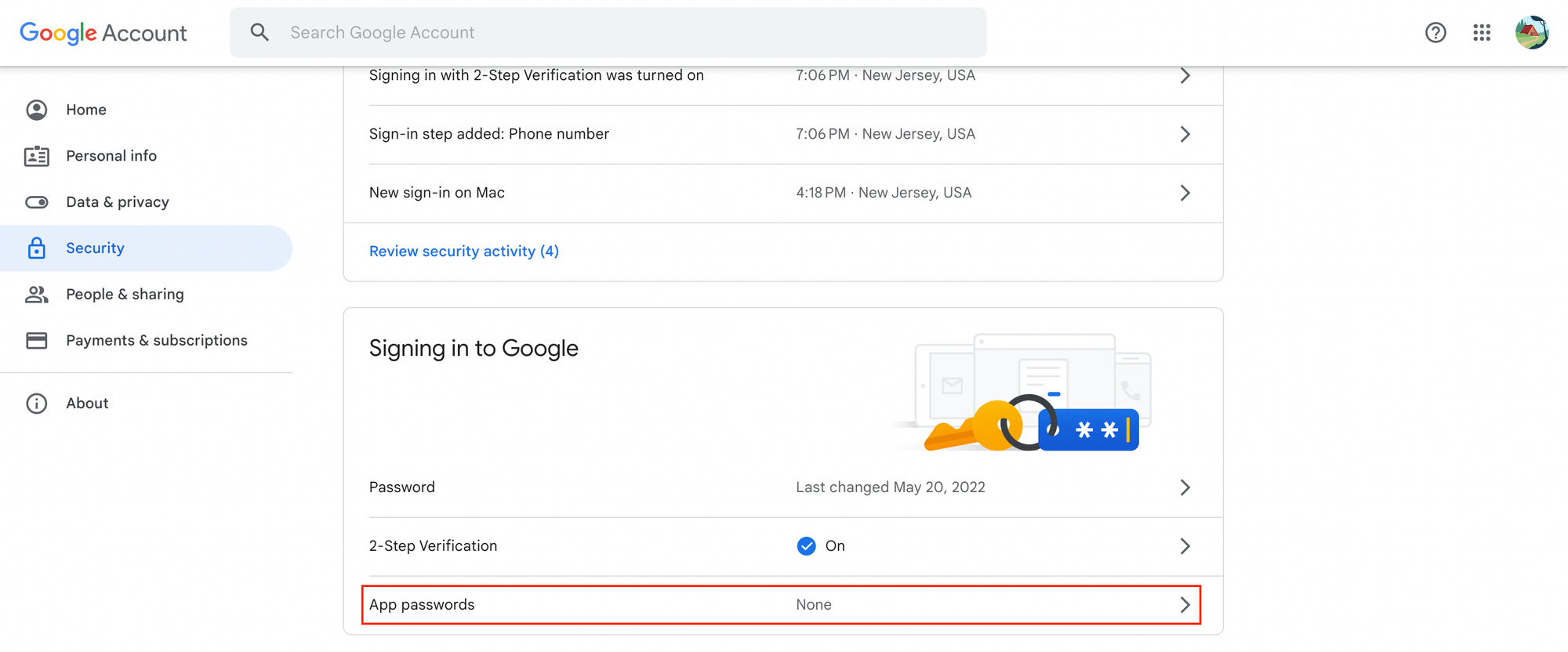The image size is (1568, 652).
Task: Click 'New sign-in on Mac' text
Action: click(437, 193)
